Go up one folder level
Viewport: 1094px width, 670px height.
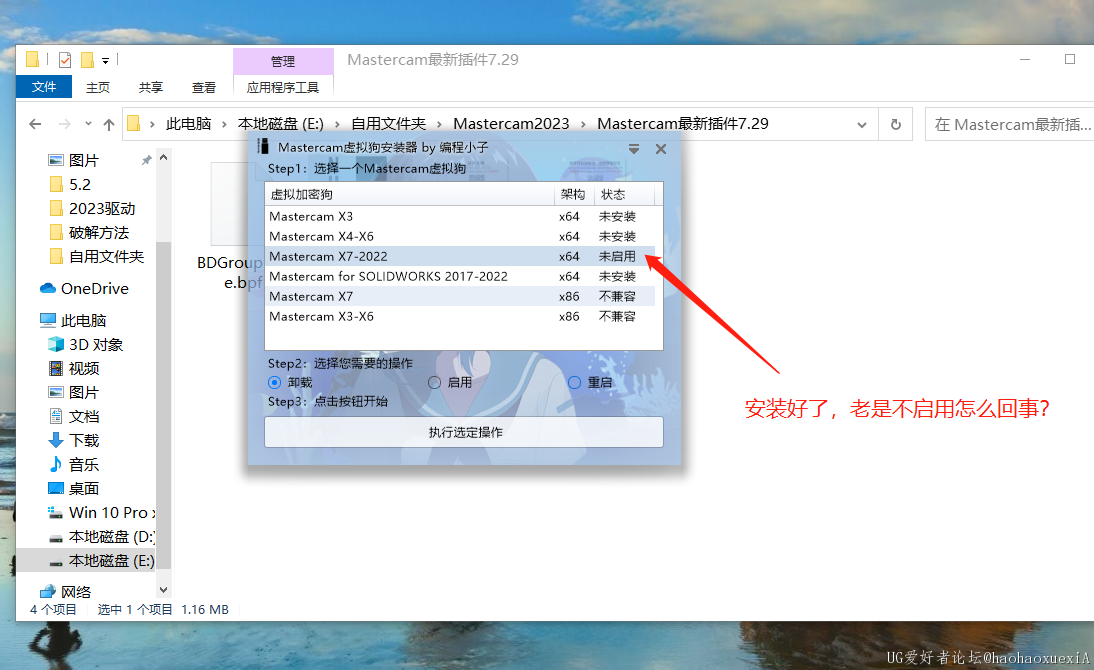(109, 124)
